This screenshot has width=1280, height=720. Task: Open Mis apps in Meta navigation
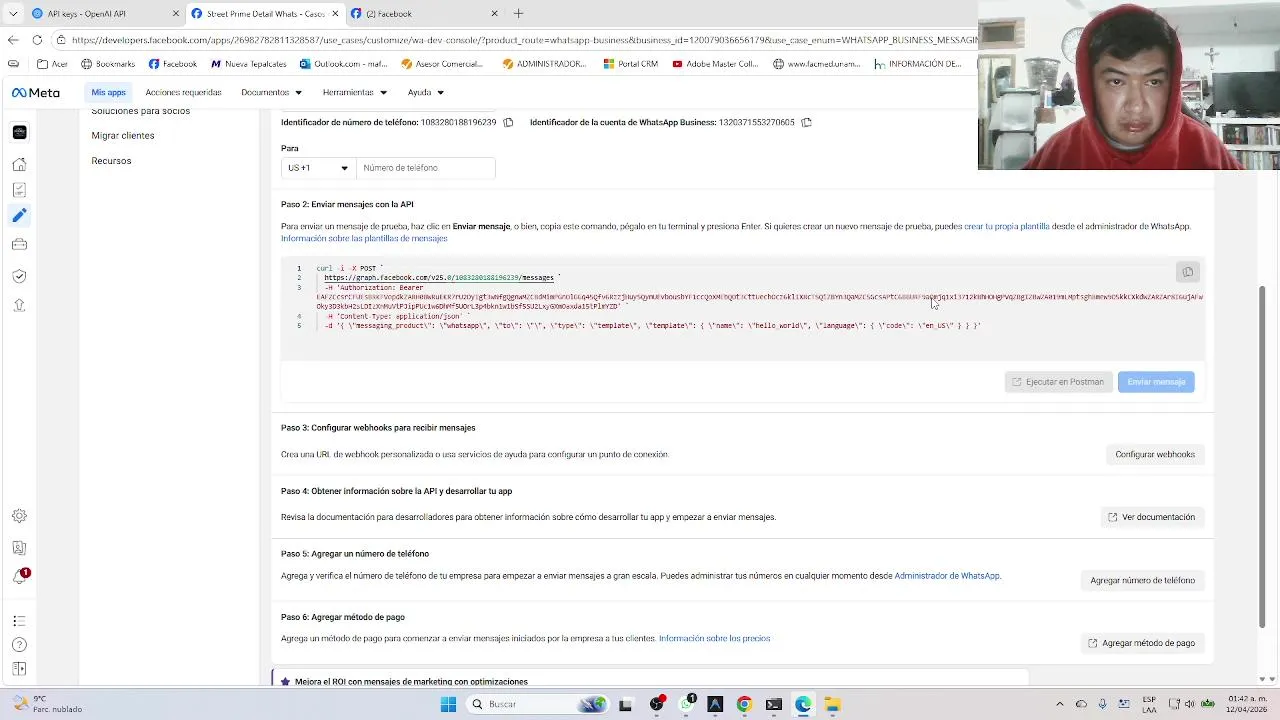(108, 92)
